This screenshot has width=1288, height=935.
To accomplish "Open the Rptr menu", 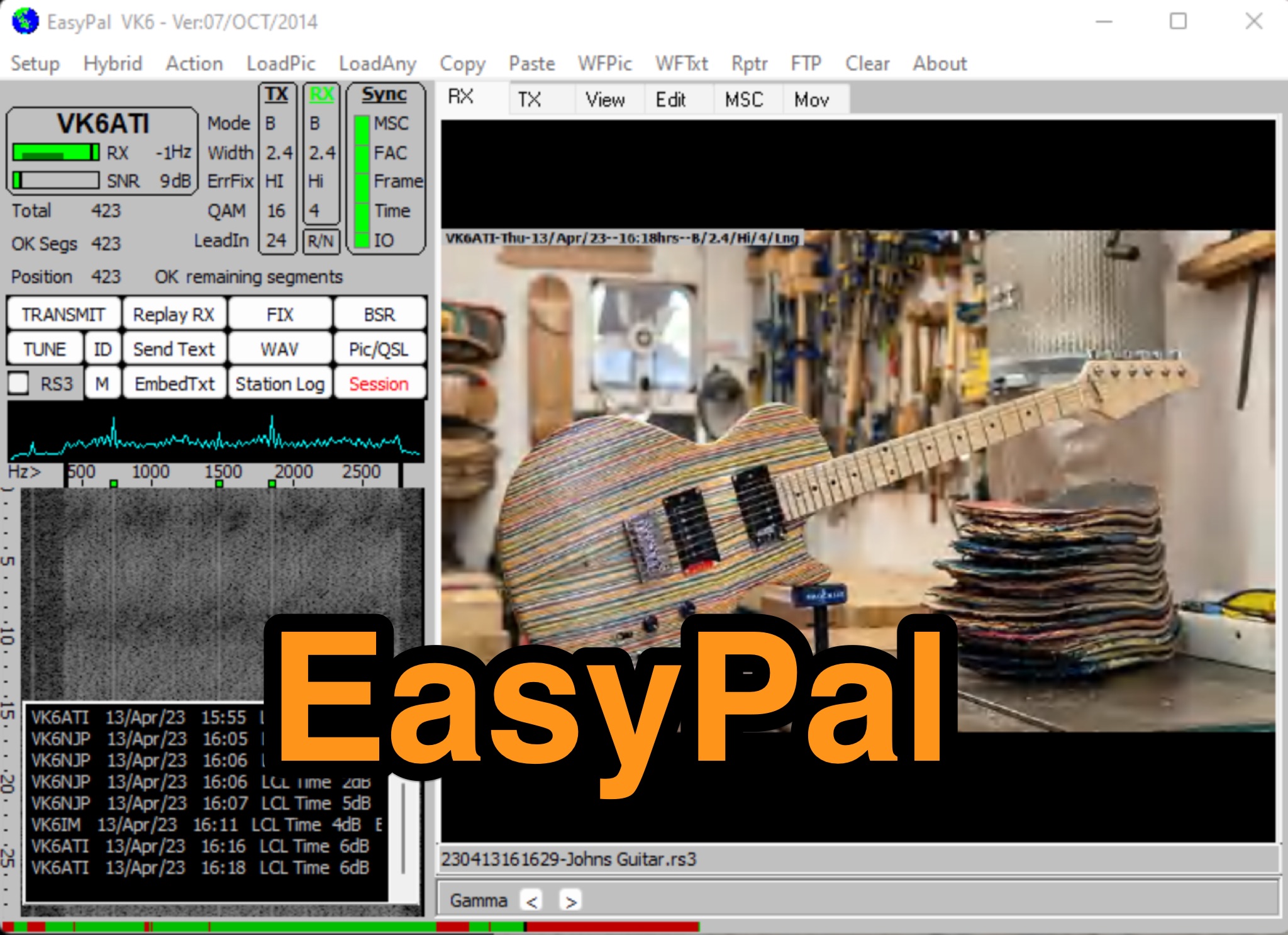I will pyautogui.click(x=750, y=64).
